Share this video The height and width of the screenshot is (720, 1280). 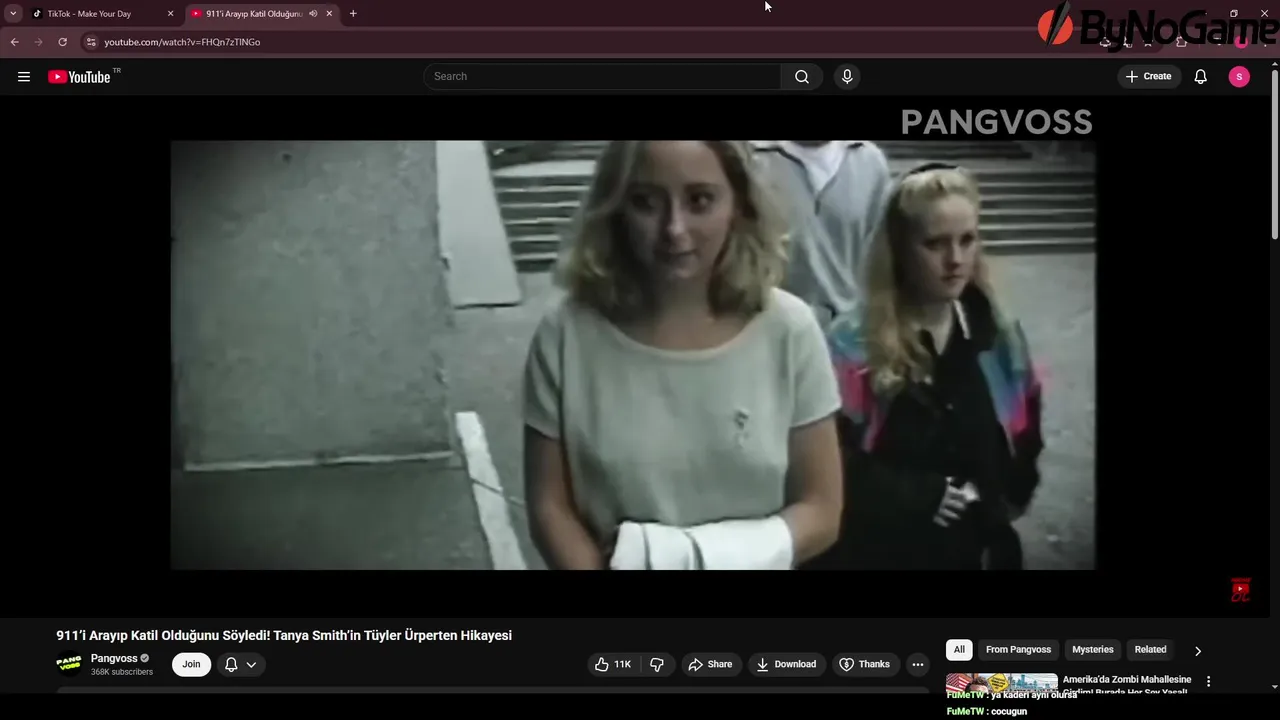point(710,664)
